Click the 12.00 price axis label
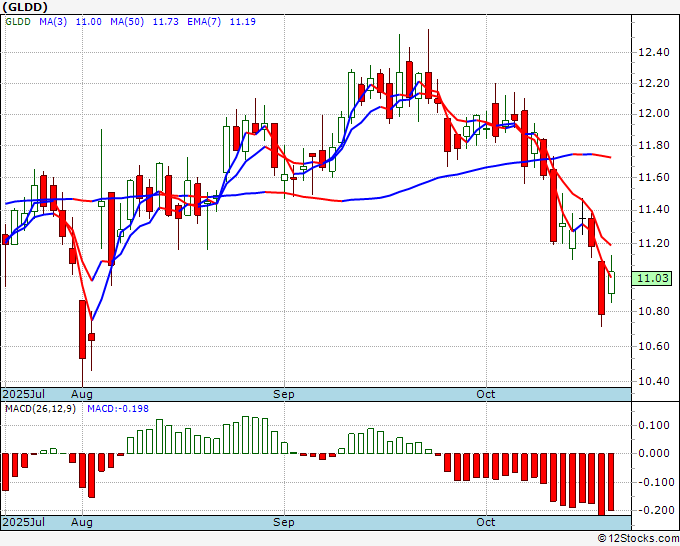This screenshot has width=680, height=546. pos(654,114)
